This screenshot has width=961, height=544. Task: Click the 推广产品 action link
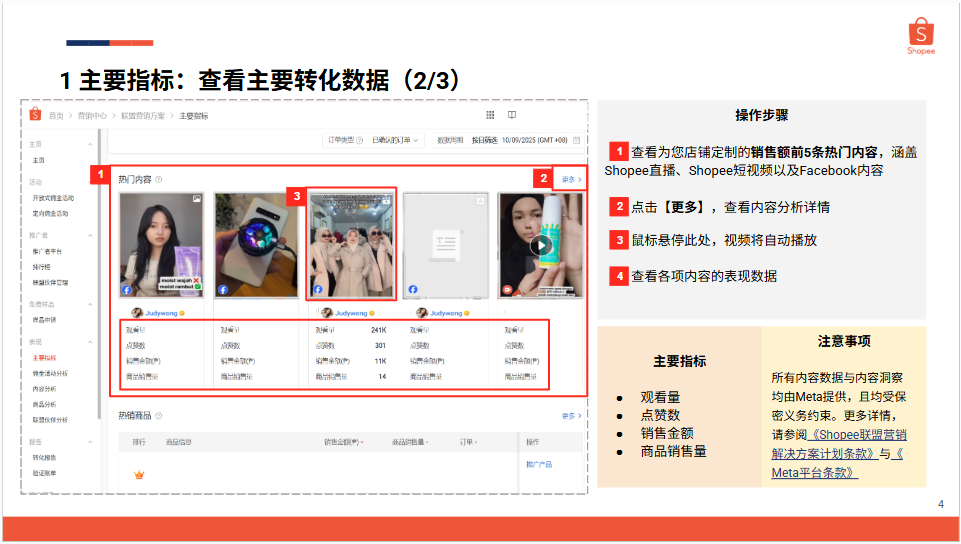pyautogui.click(x=539, y=464)
